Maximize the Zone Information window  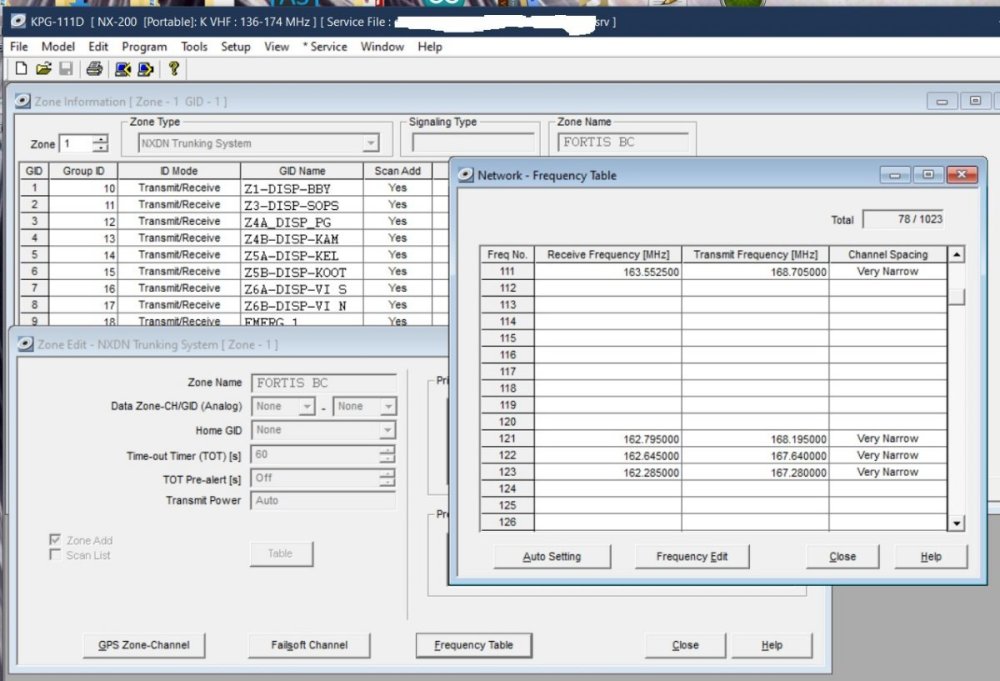coord(975,101)
